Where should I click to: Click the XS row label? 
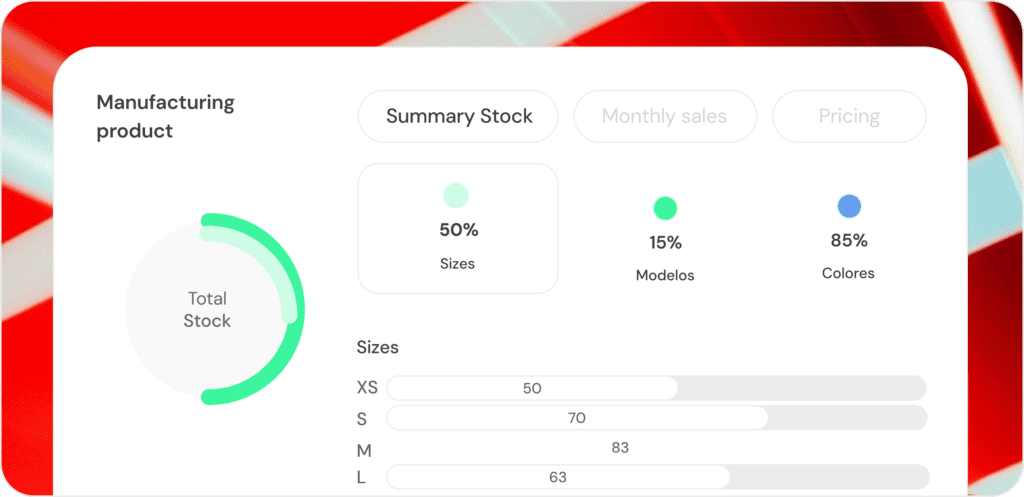367,388
